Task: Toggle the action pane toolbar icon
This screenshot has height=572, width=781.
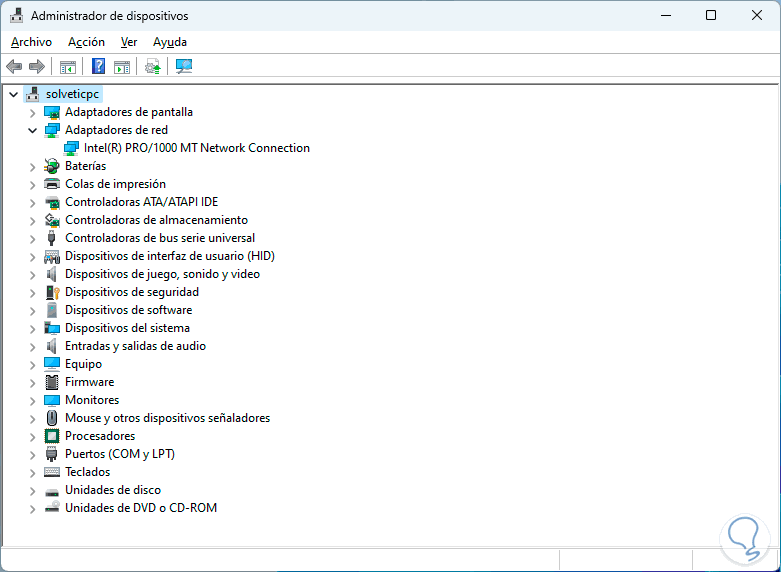Action: click(122, 66)
